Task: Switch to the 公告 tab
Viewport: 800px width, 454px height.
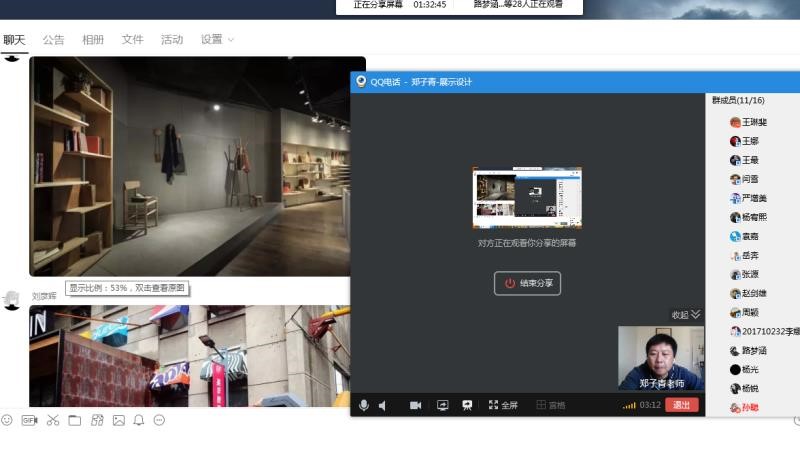Action: click(53, 40)
